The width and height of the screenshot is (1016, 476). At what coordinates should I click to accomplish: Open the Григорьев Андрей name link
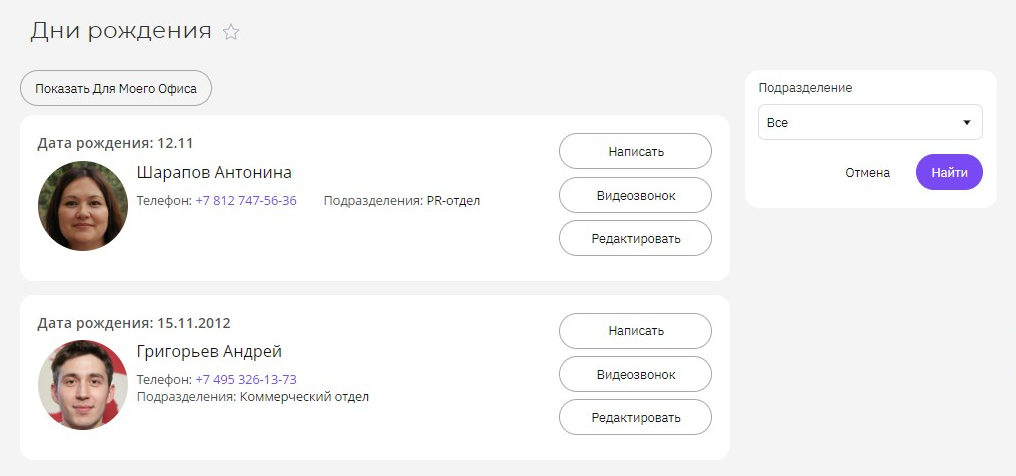(x=209, y=352)
